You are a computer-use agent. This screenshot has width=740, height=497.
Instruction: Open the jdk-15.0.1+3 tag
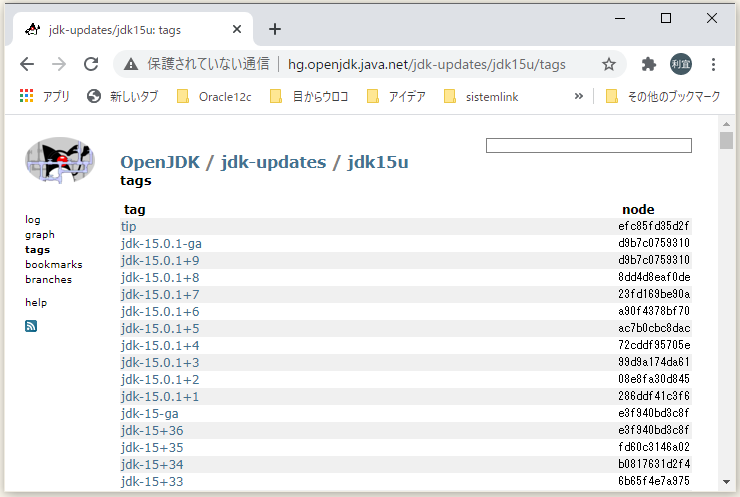[160, 362]
